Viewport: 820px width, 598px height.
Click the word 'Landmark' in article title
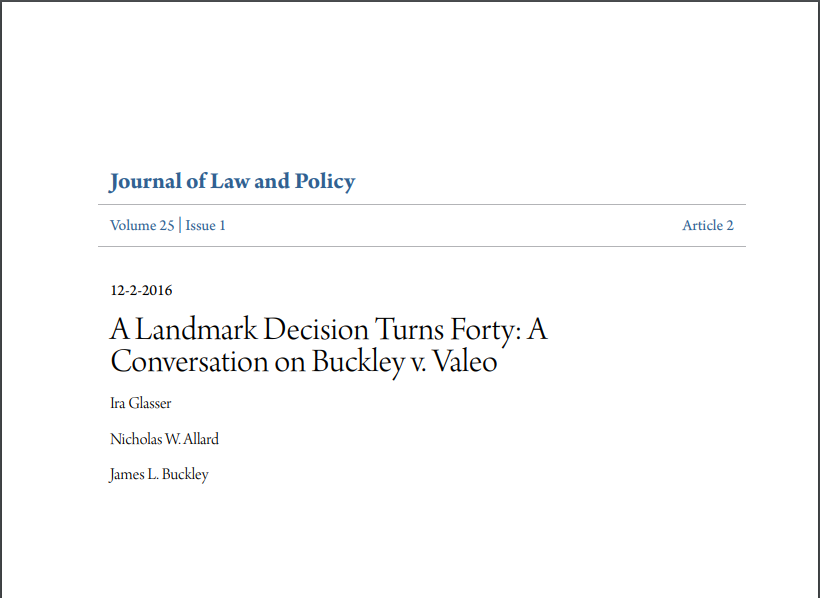(196, 330)
